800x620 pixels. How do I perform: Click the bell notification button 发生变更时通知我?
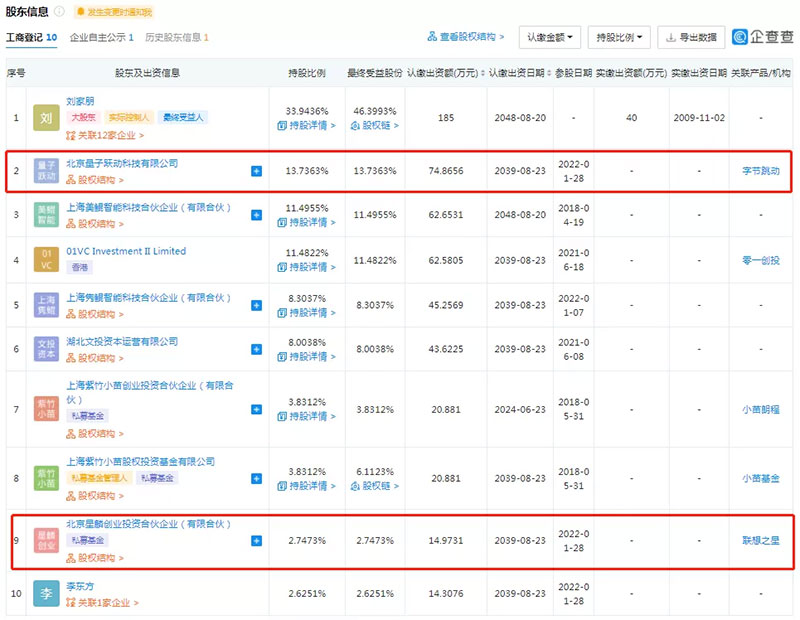point(113,12)
